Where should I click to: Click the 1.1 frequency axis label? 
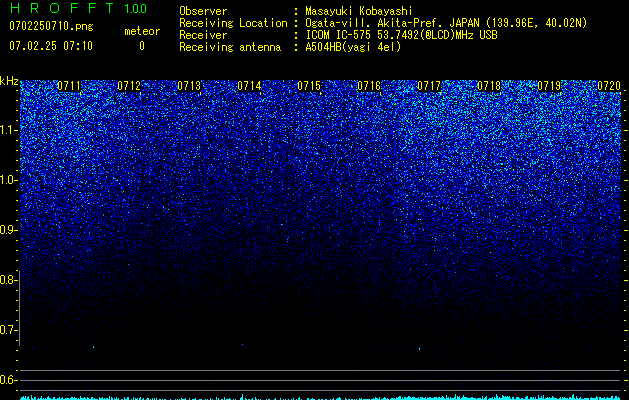pyautogui.click(x=8, y=130)
